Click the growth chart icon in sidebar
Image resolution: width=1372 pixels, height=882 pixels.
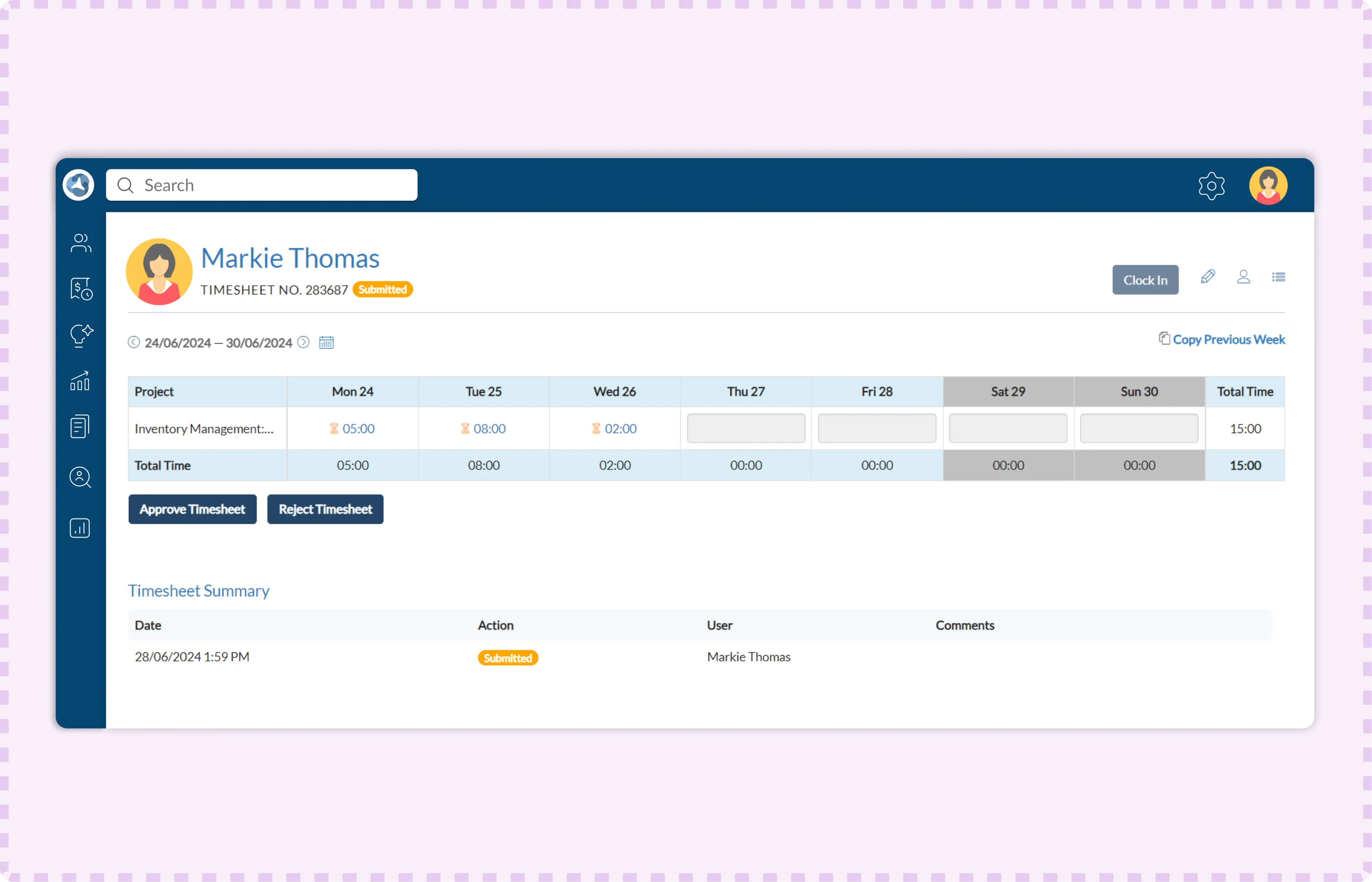click(80, 380)
